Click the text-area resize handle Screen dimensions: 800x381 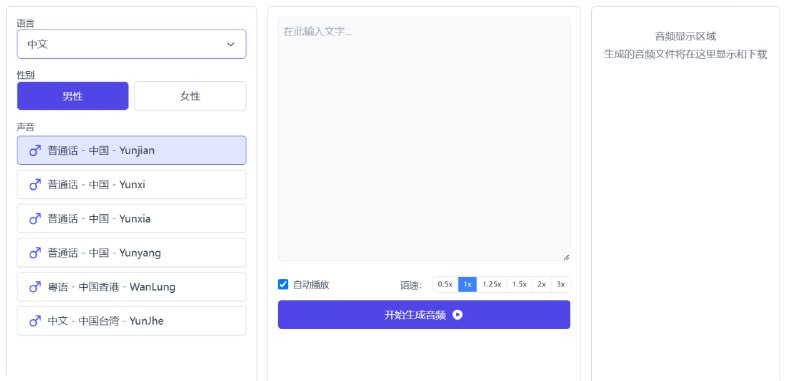click(x=566, y=257)
